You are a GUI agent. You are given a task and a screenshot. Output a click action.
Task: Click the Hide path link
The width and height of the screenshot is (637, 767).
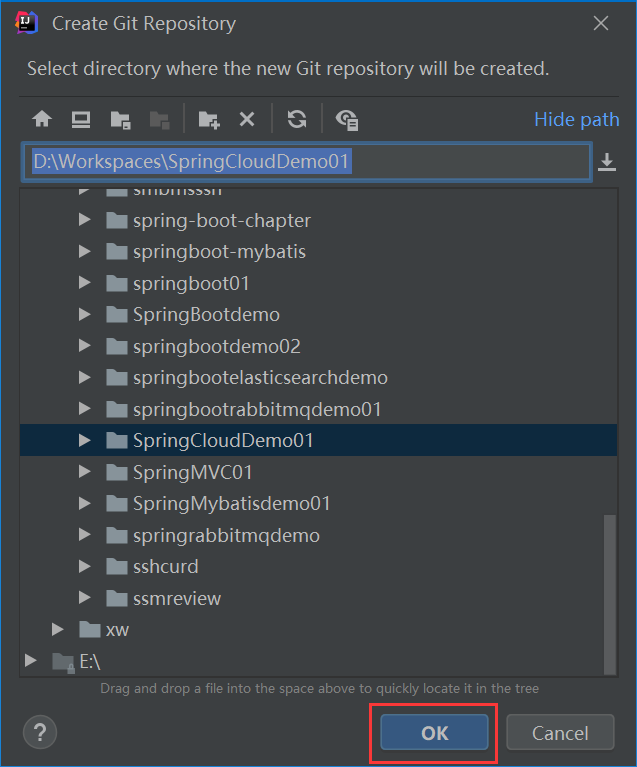pyautogui.click(x=576, y=120)
